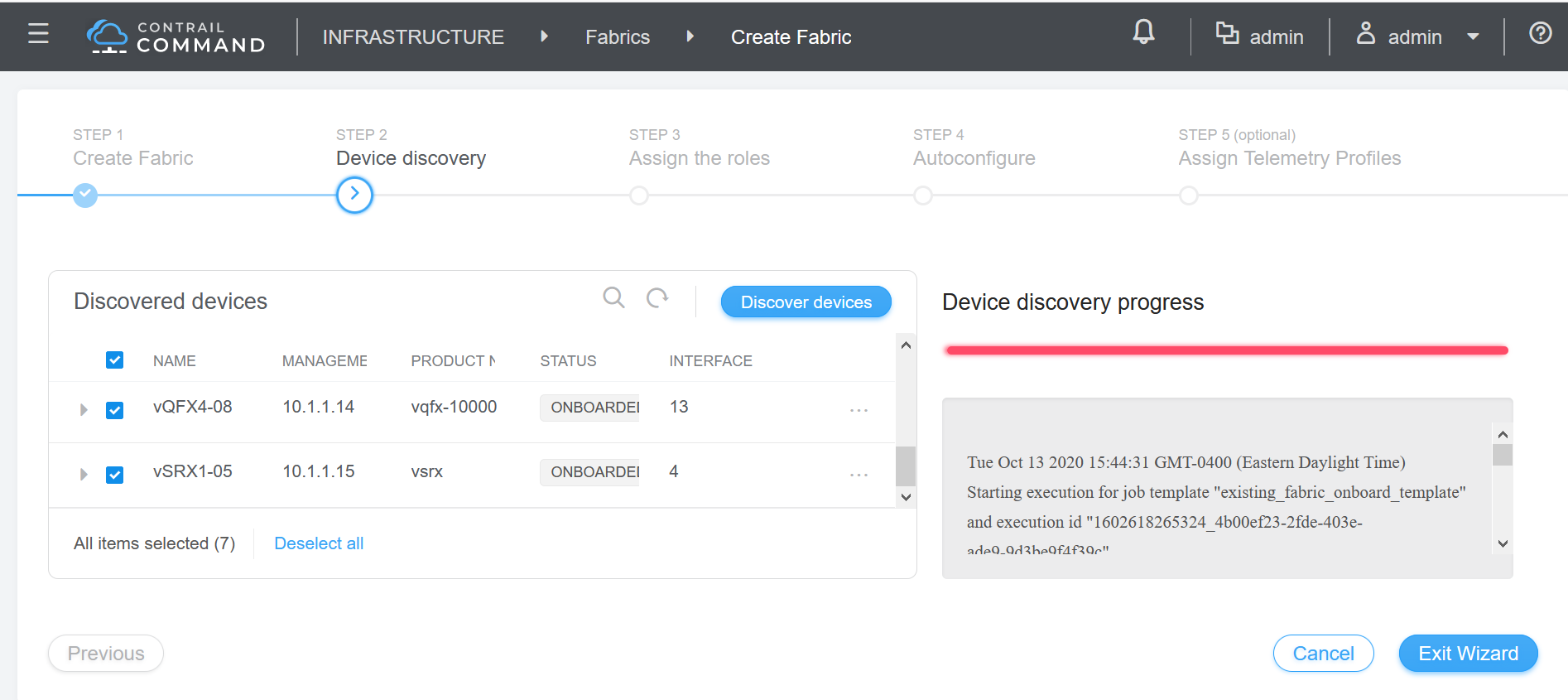Screen dimensions: 1568x700
Task: Click the red device discovery progress bar
Action: tap(1226, 350)
